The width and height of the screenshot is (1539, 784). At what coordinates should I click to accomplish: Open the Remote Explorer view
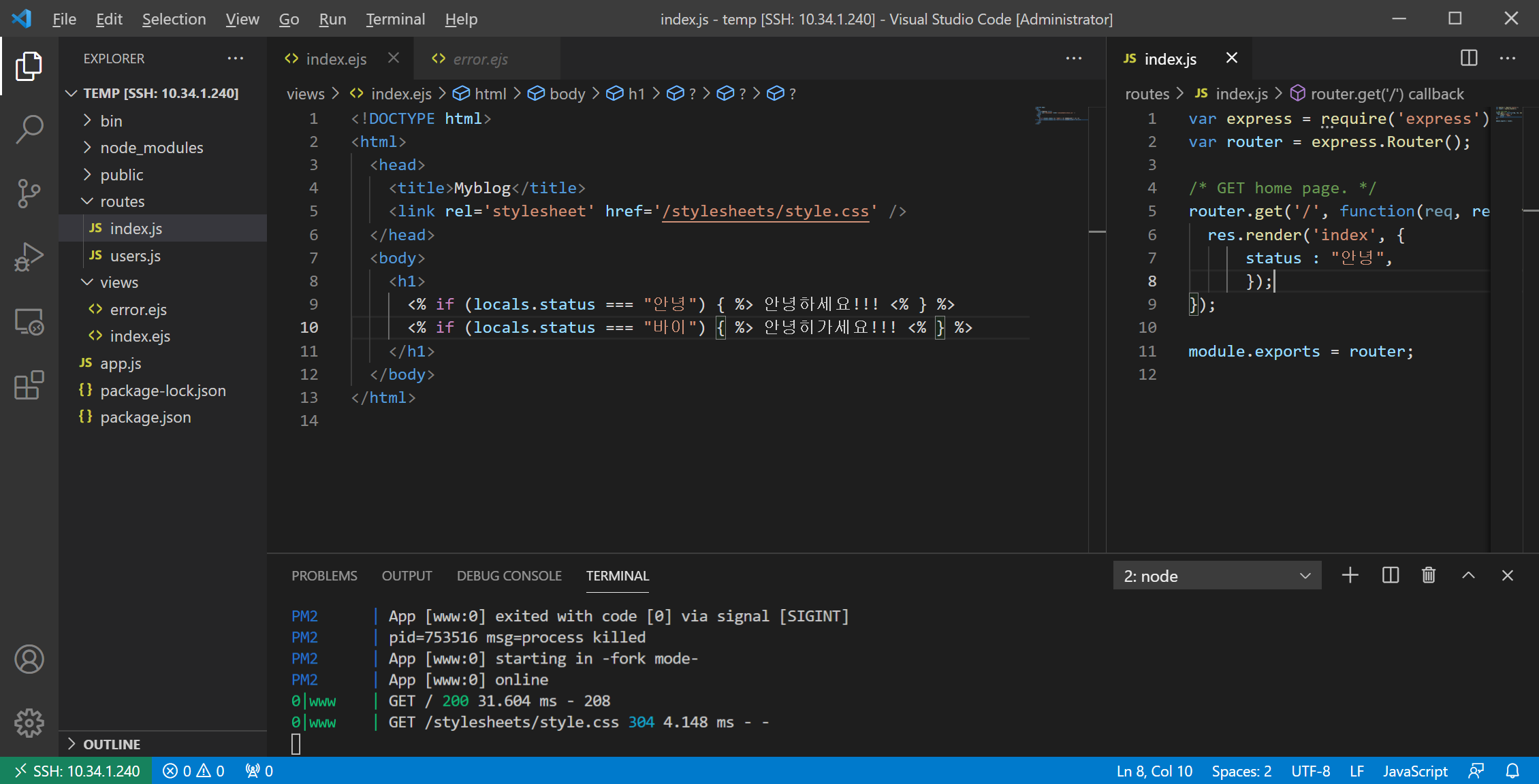(x=29, y=321)
